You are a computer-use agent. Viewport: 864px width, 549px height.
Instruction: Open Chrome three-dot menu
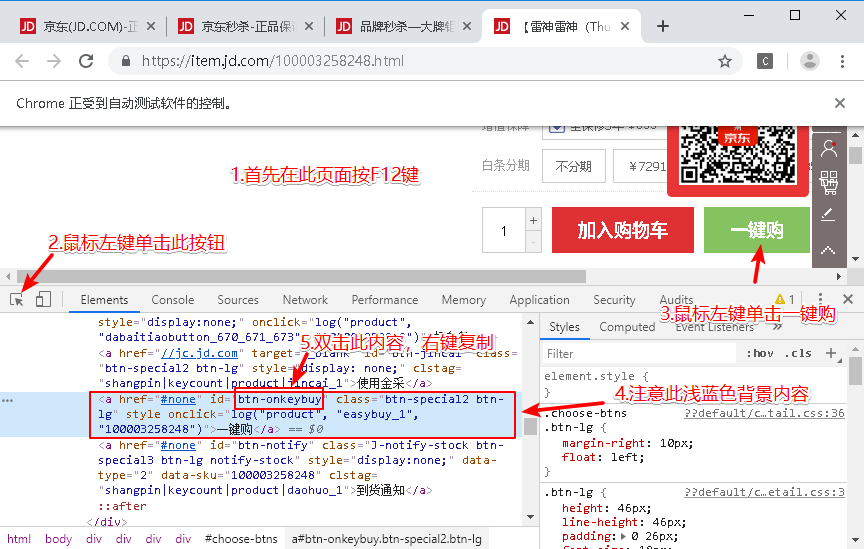[842, 61]
